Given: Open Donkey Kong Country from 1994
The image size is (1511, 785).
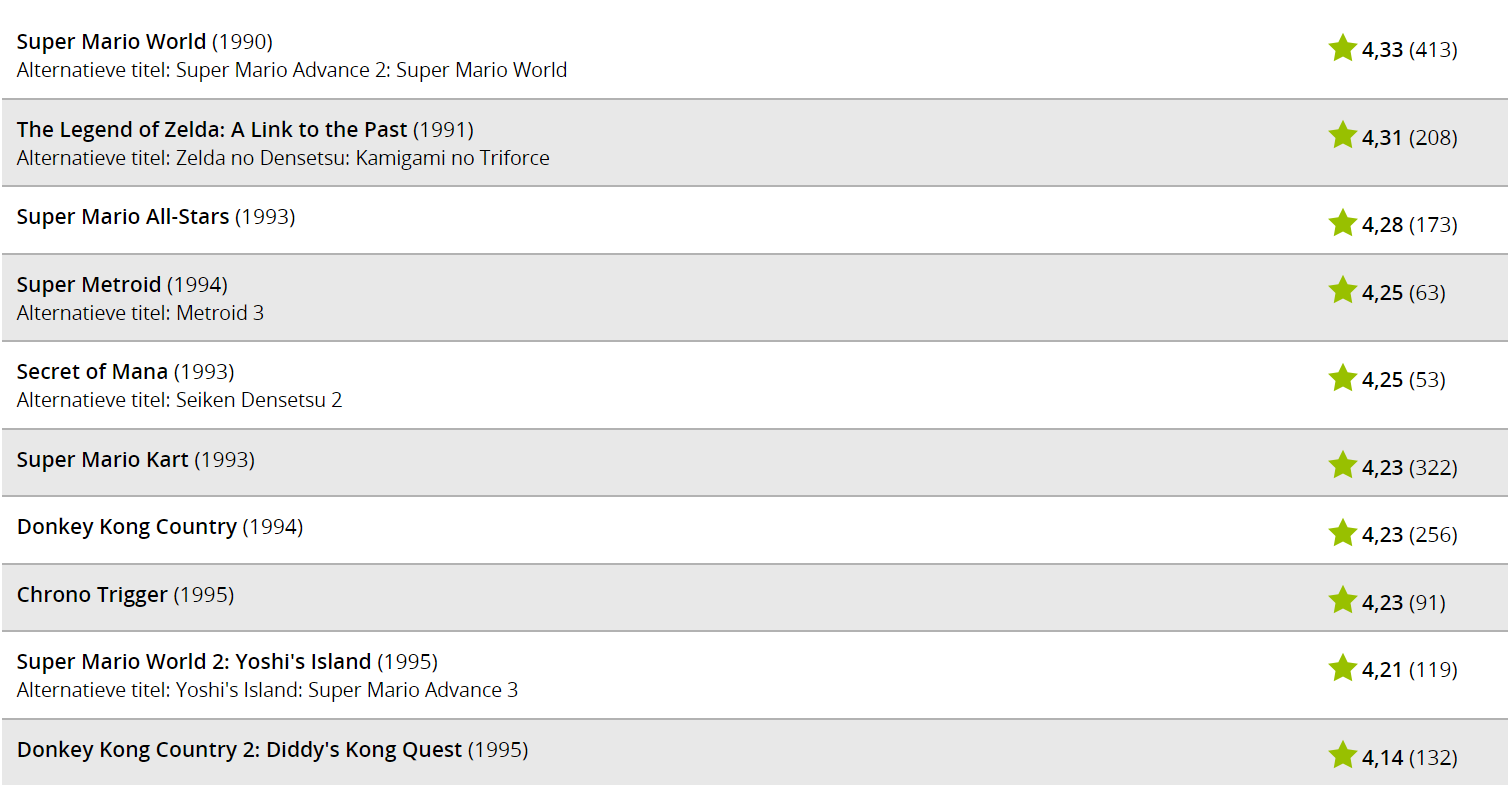Looking at the screenshot, I should pos(127,527).
